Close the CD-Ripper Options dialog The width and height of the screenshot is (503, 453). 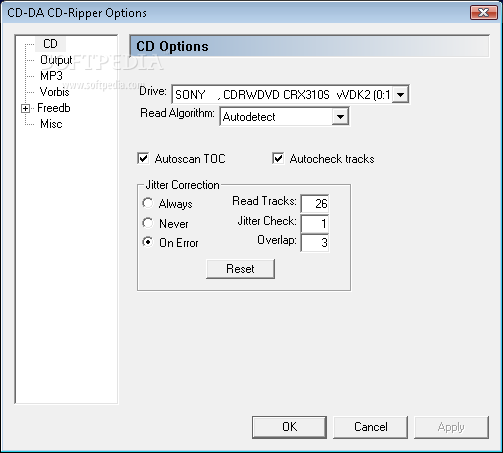click(x=483, y=13)
